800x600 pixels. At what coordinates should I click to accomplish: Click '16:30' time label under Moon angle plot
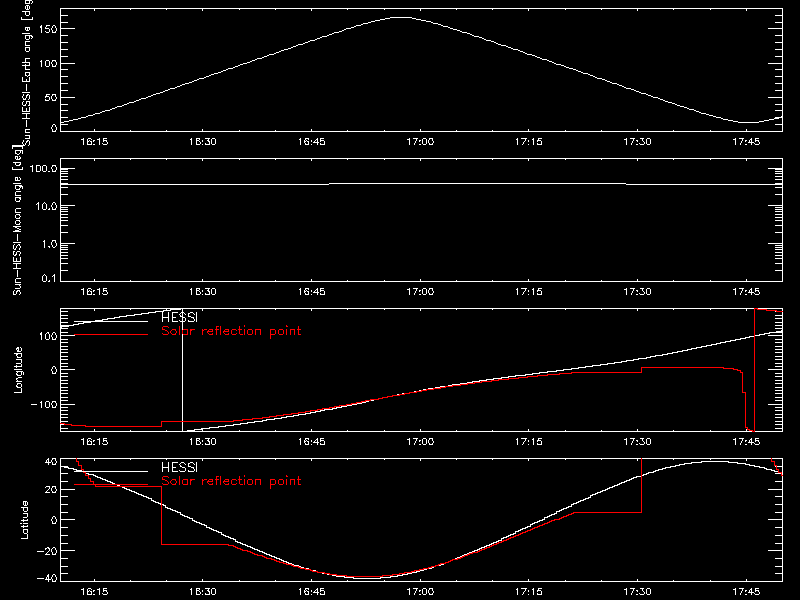[x=203, y=292]
